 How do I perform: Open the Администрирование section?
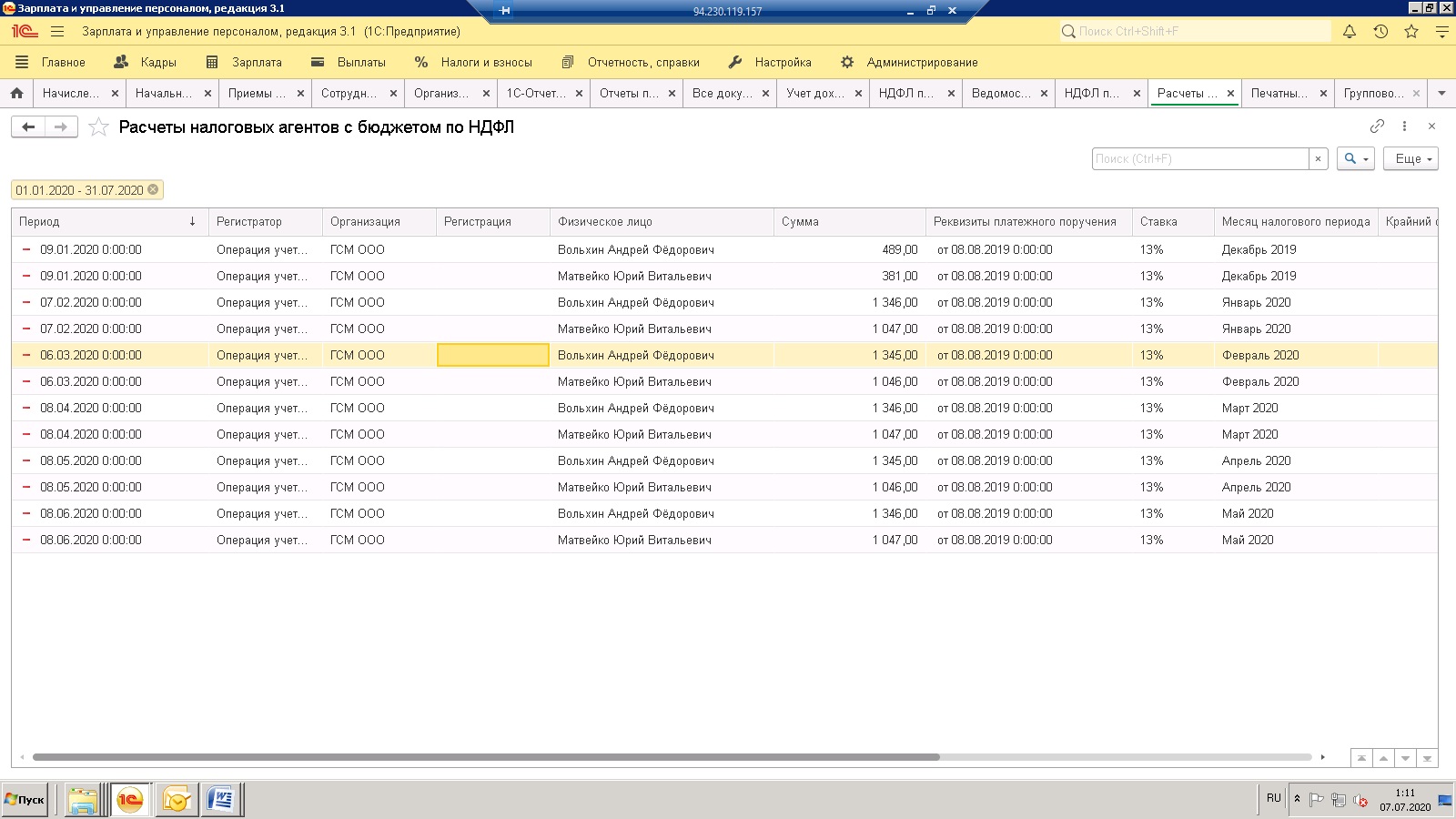pos(909,62)
